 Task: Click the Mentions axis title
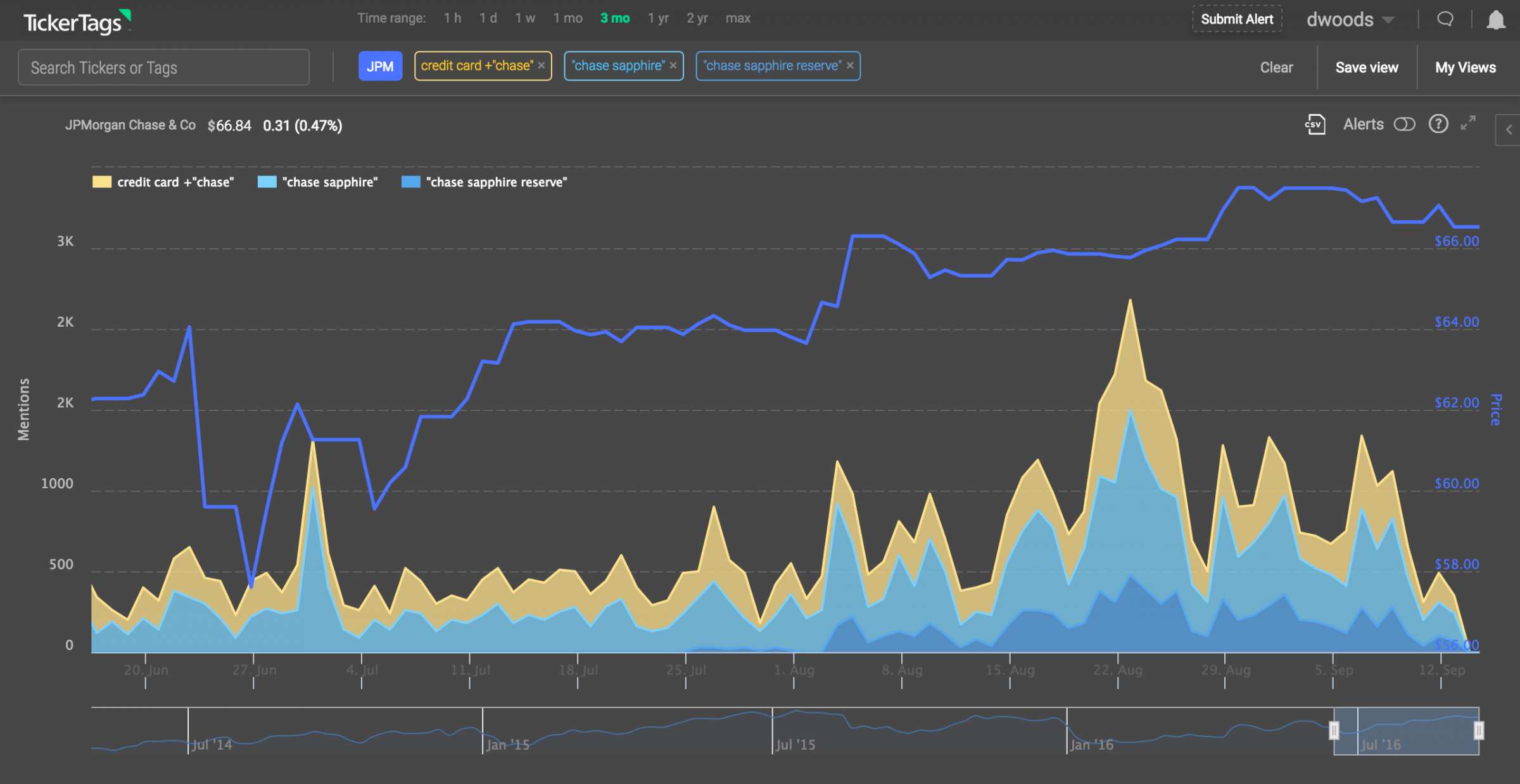pyautogui.click(x=23, y=409)
